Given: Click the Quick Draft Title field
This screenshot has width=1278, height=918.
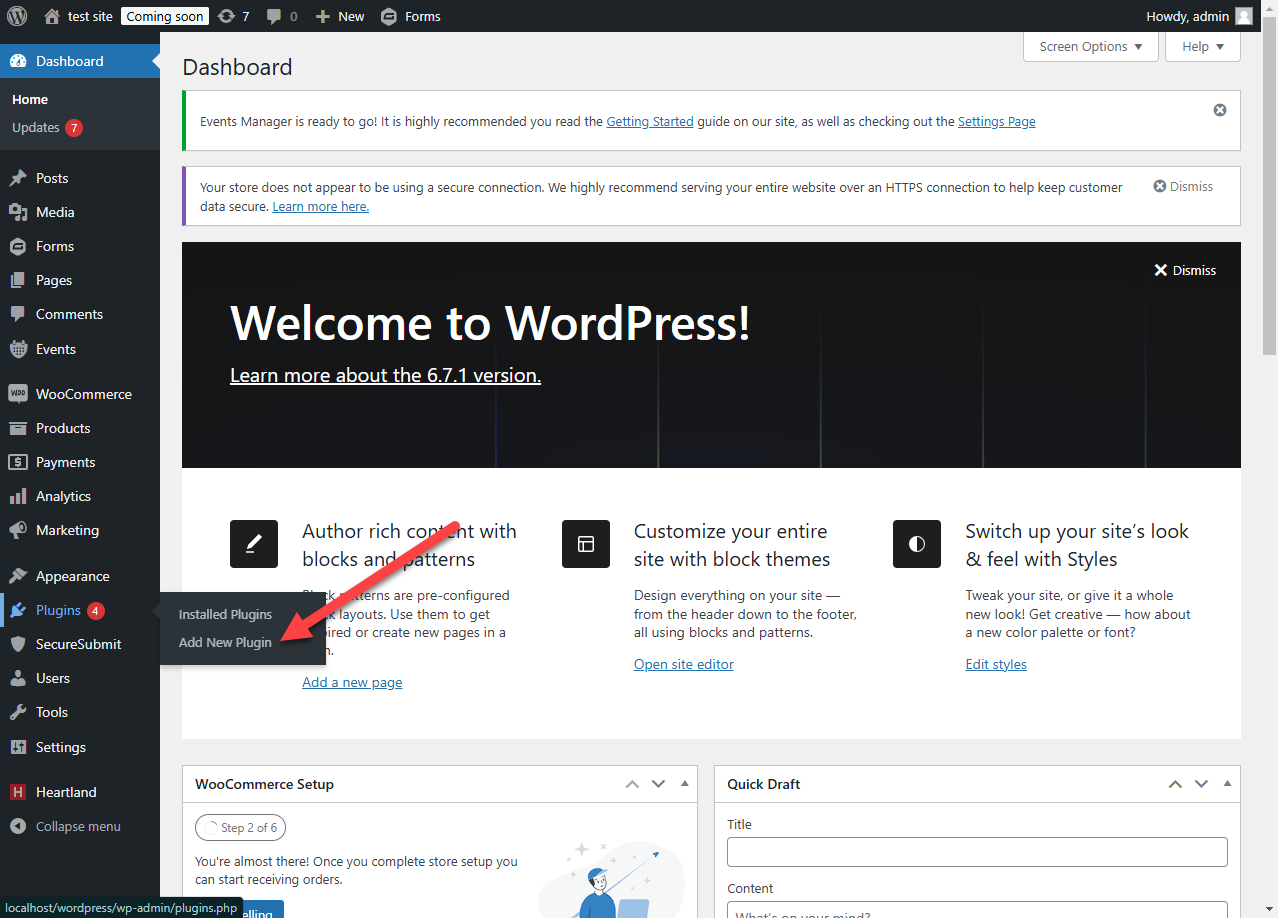Looking at the screenshot, I should pos(977,852).
